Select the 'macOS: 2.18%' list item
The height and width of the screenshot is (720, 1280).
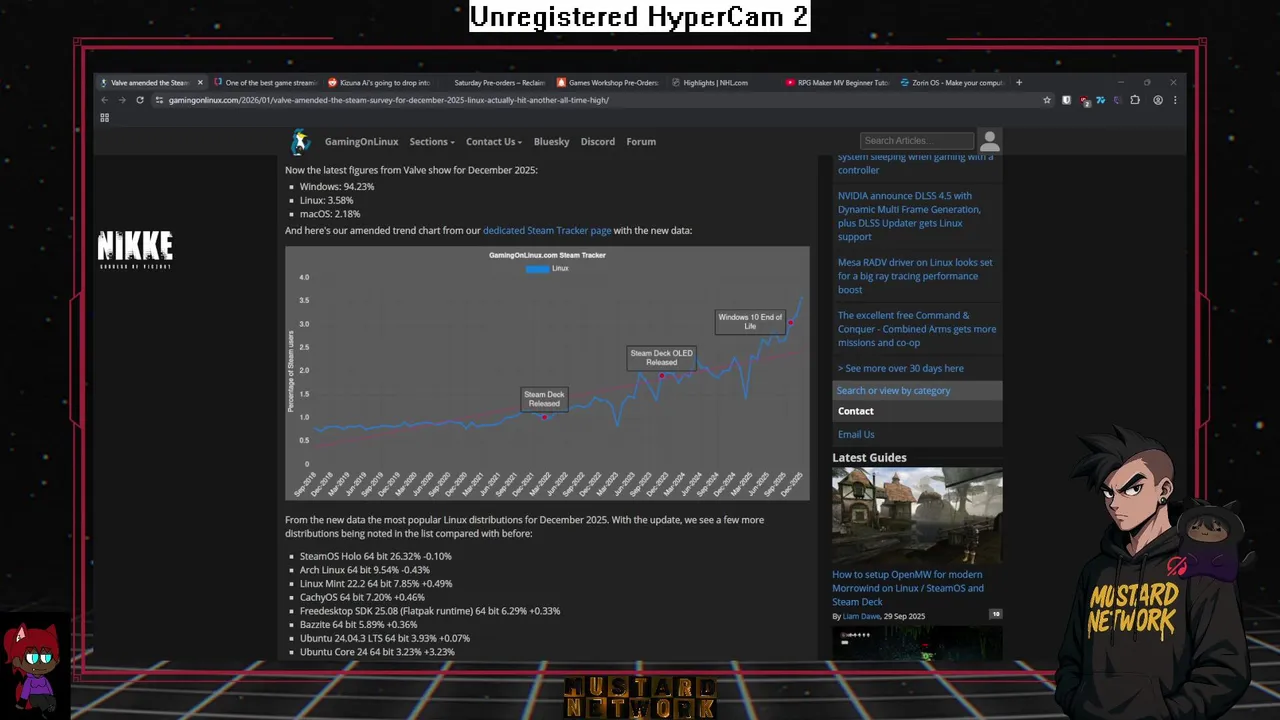coord(330,214)
